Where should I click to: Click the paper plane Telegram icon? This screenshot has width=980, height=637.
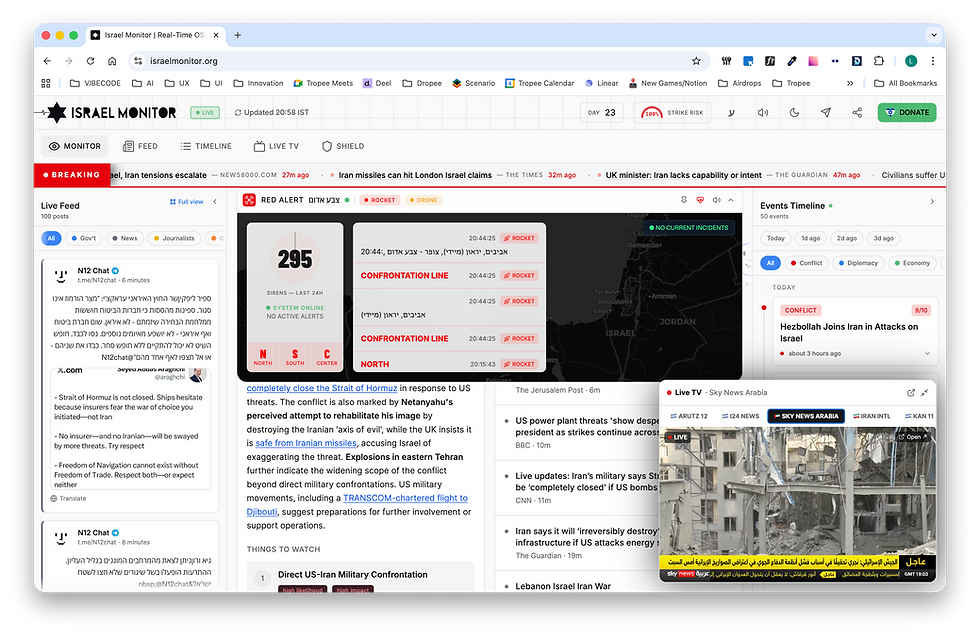[826, 113]
